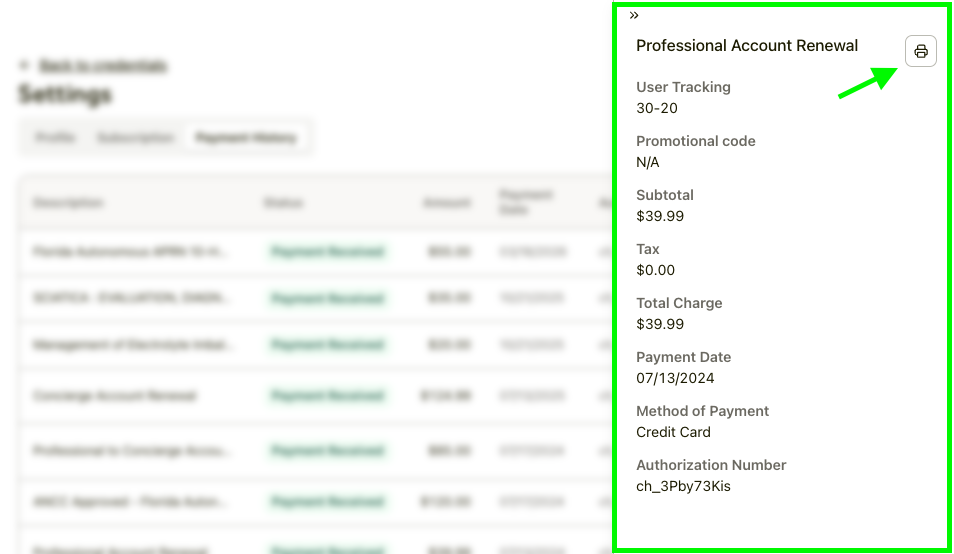Select the Payment History tab

[246, 138]
